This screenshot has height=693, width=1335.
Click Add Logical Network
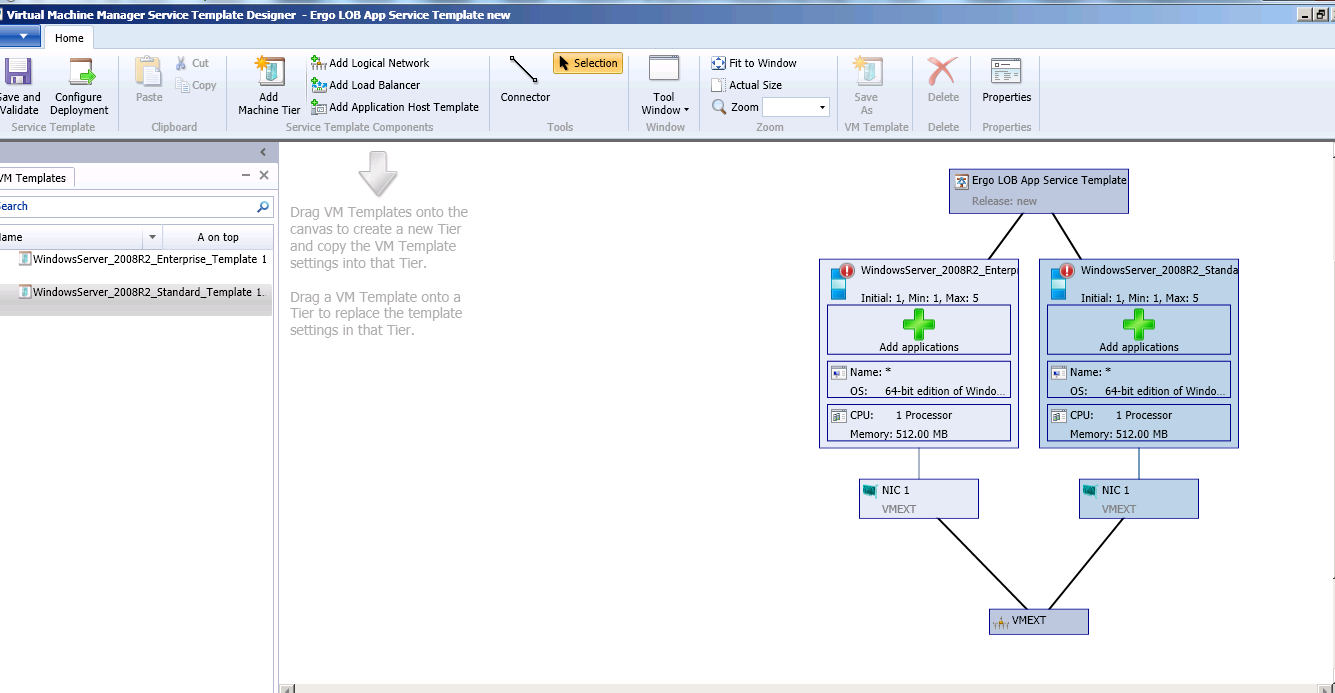click(x=374, y=62)
